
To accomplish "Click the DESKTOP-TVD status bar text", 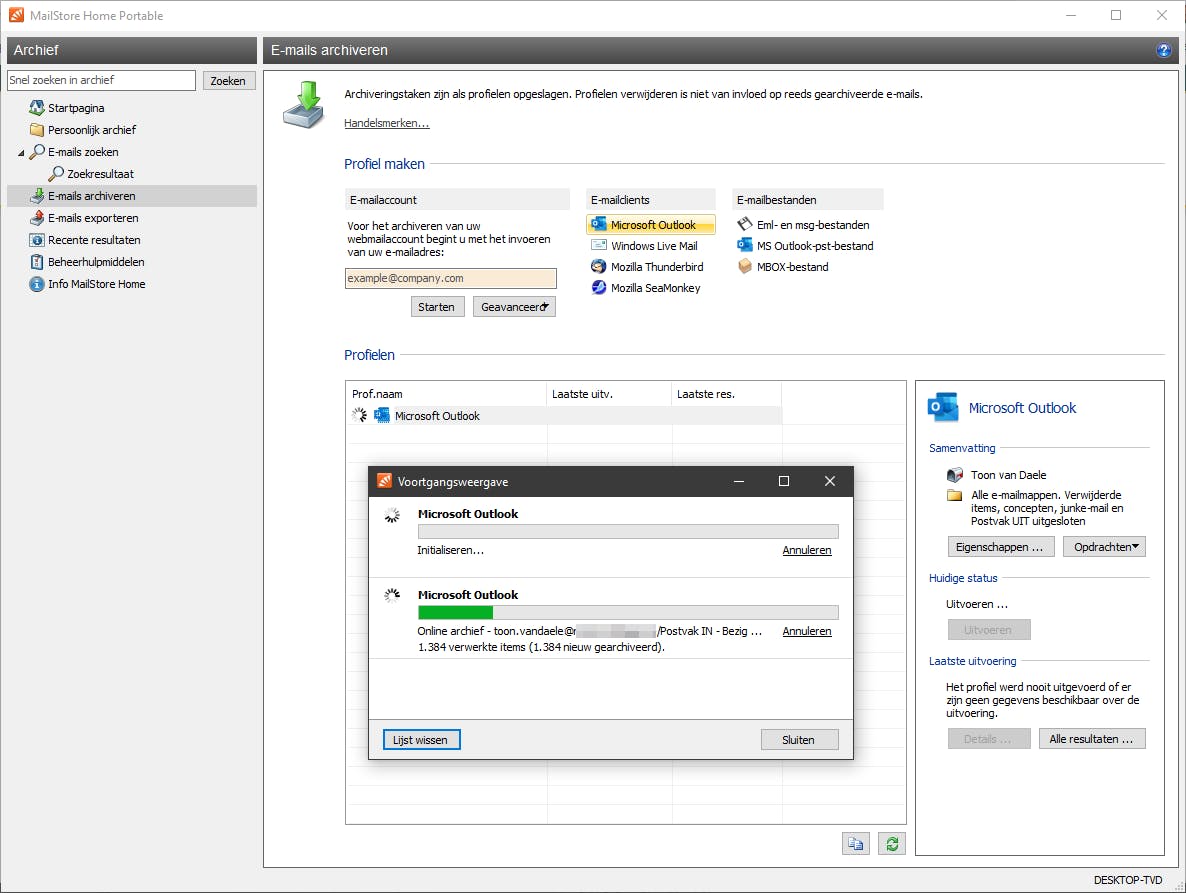I will click(x=1128, y=880).
